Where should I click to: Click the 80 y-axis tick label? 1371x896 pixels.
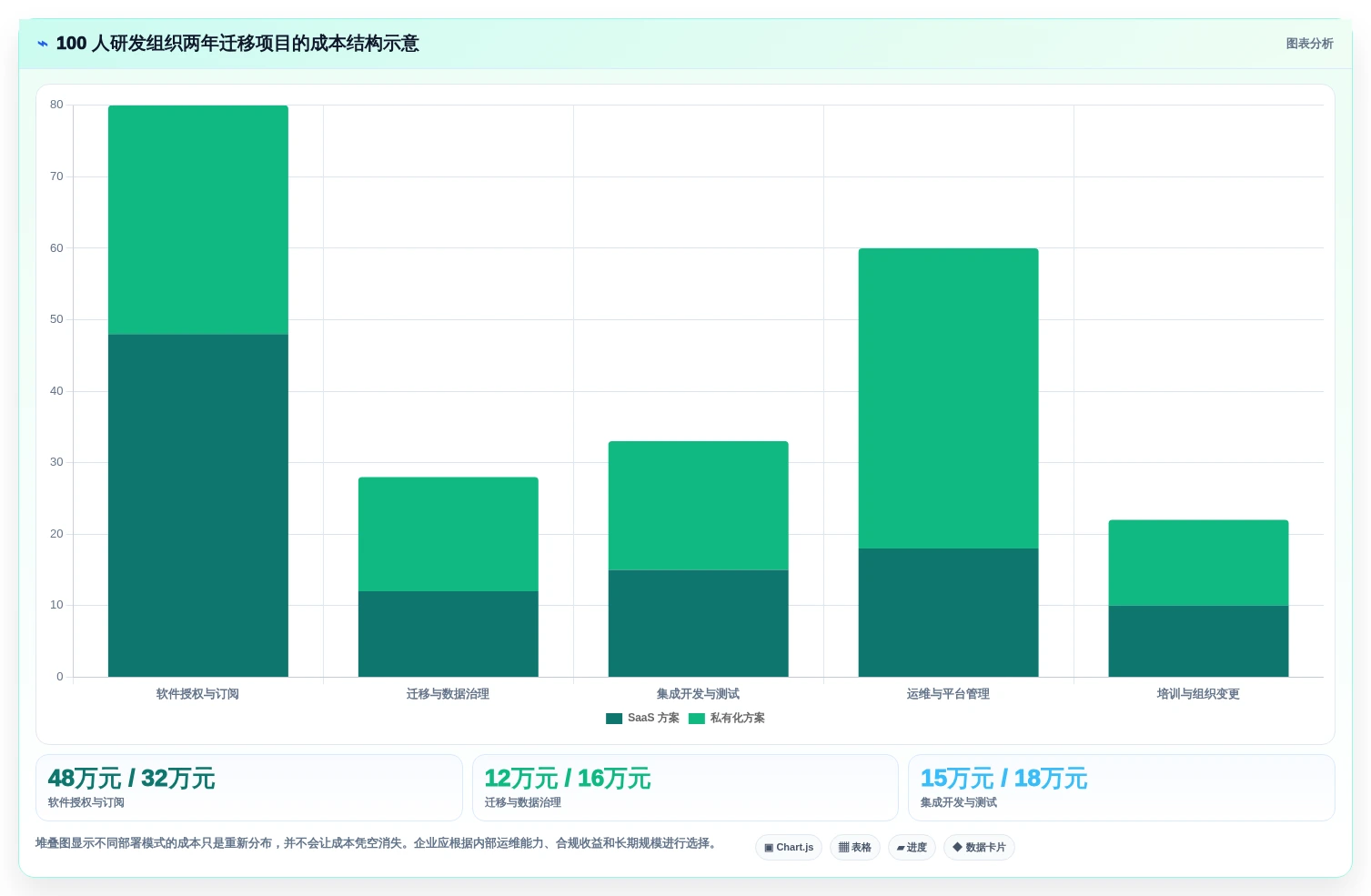tap(56, 105)
